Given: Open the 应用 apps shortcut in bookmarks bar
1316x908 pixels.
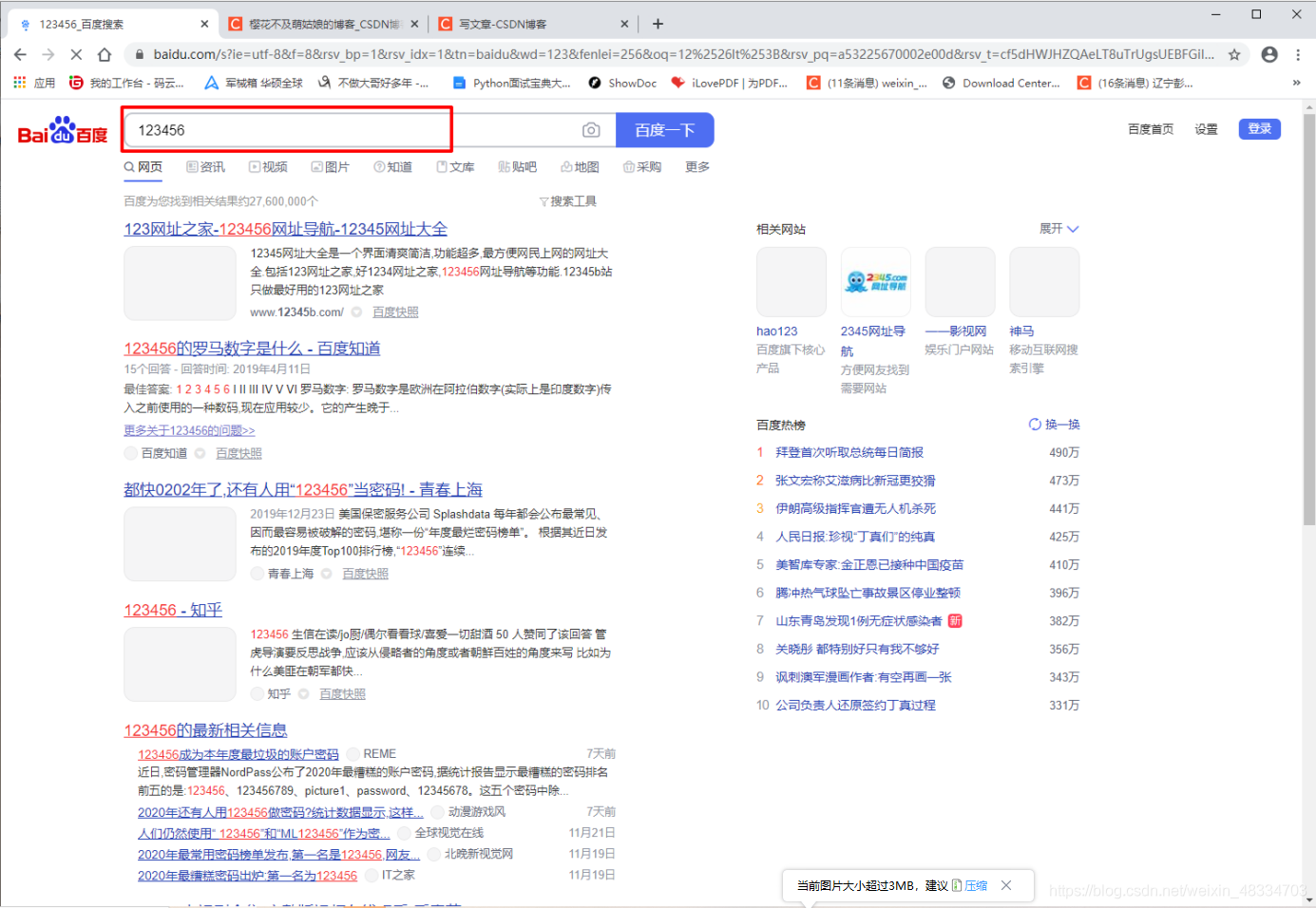Looking at the screenshot, I should click(x=34, y=84).
